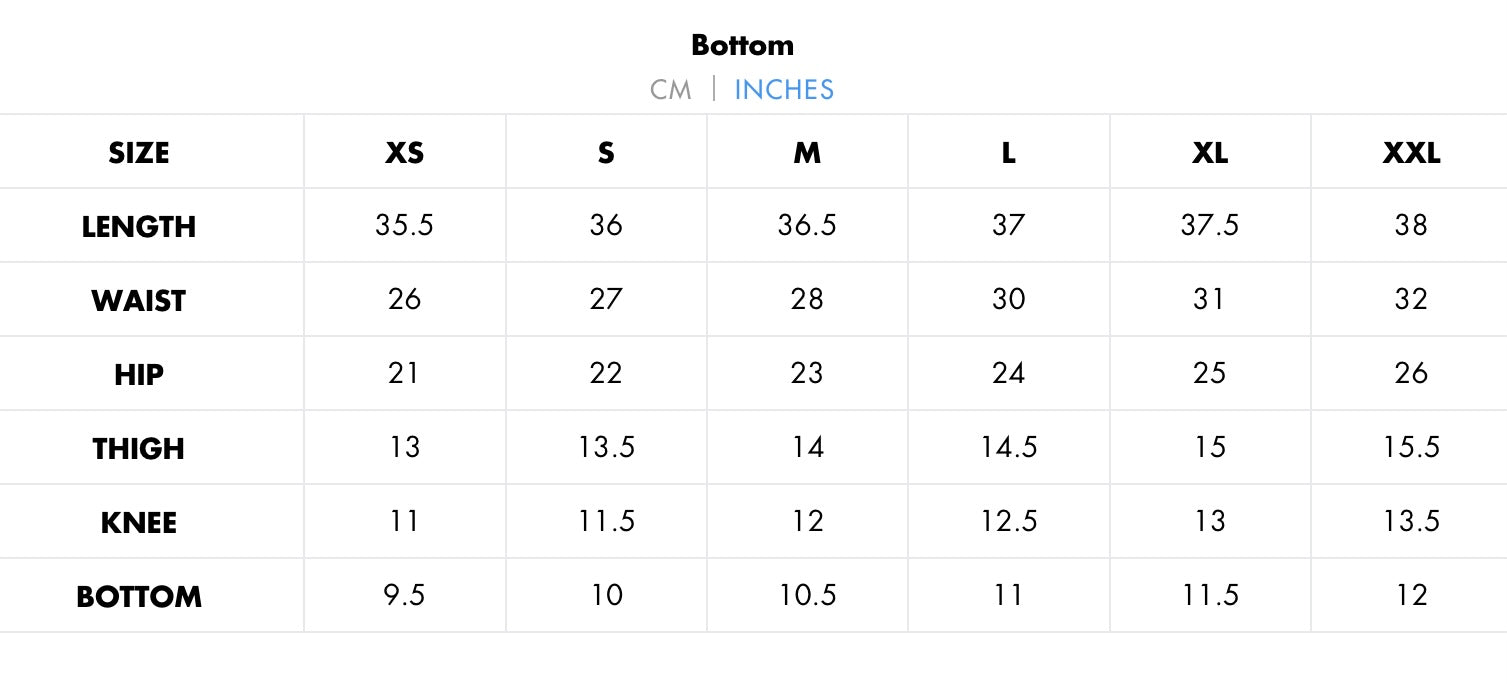Click the XL size header
The height and width of the screenshot is (684, 1507).
(1210, 153)
